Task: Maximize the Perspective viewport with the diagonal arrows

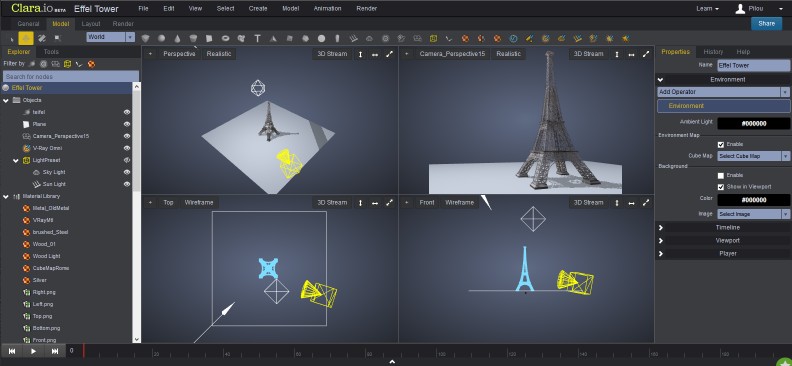Action: point(389,54)
